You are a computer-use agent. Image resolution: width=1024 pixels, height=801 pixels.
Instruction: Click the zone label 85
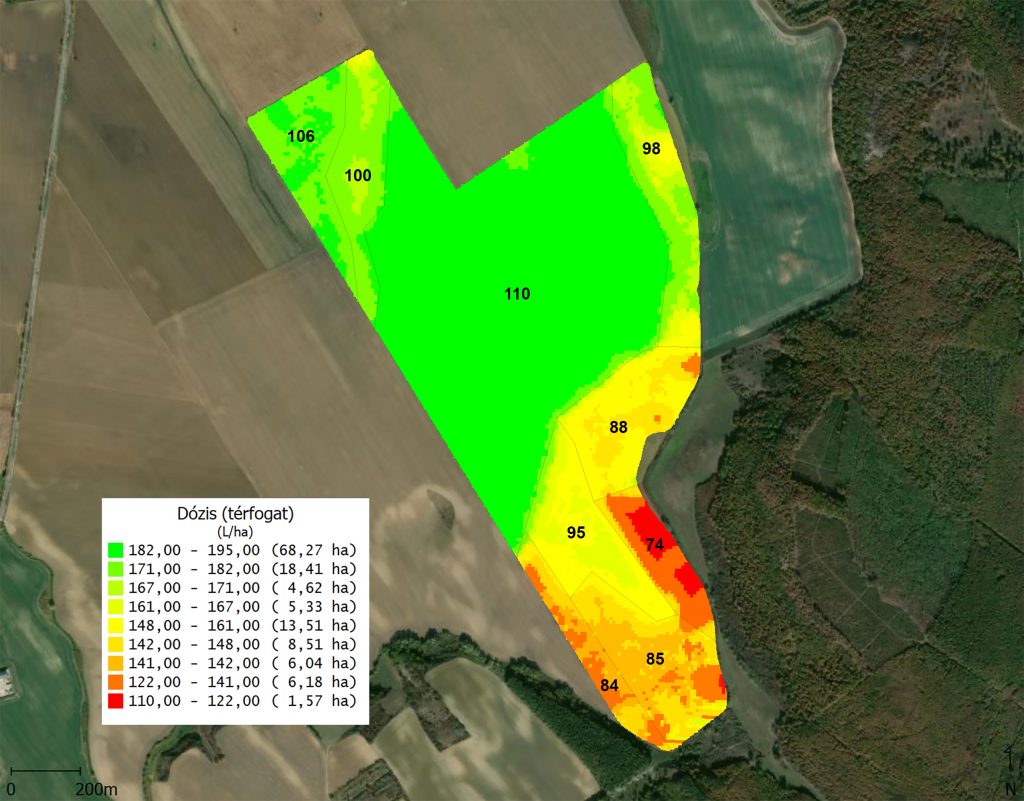[x=655, y=659]
